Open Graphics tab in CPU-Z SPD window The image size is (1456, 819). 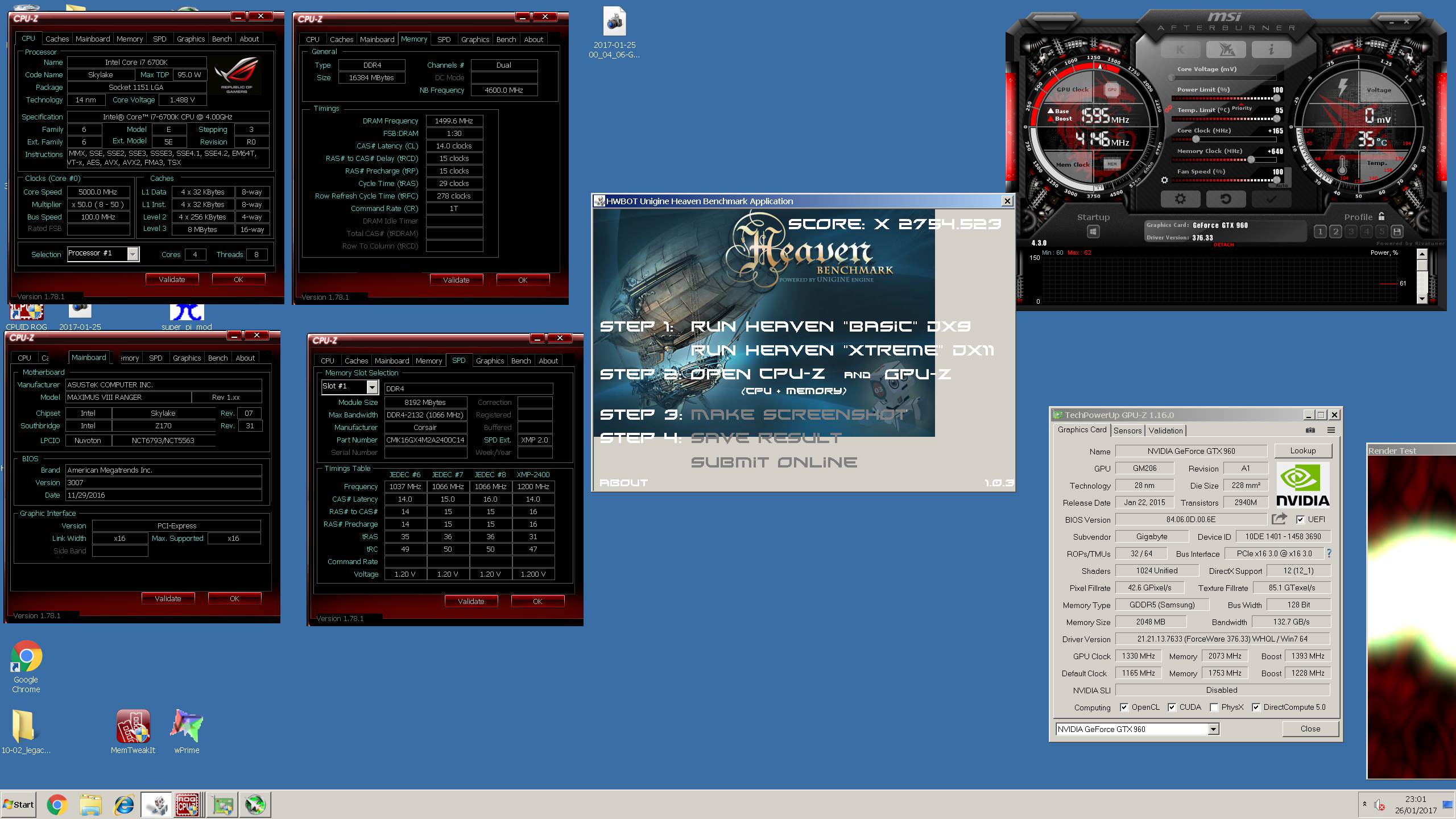point(490,361)
